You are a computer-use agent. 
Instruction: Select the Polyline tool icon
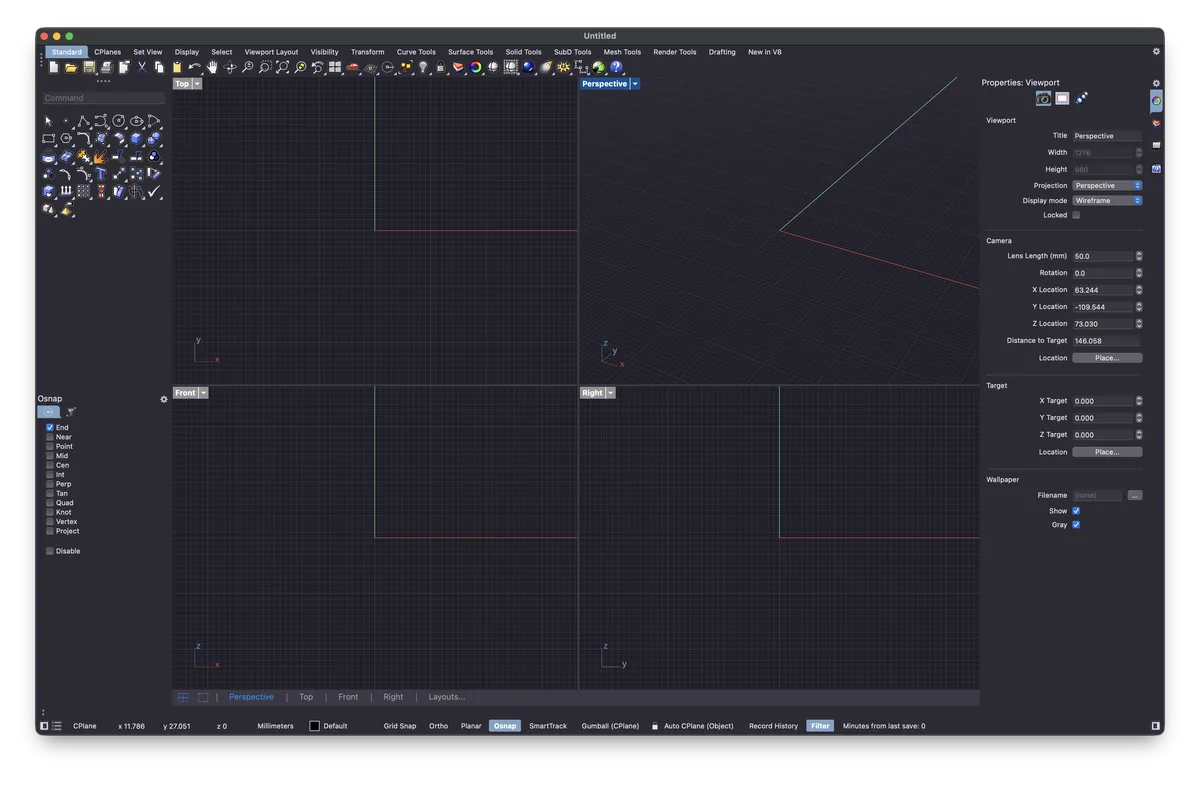pos(84,121)
